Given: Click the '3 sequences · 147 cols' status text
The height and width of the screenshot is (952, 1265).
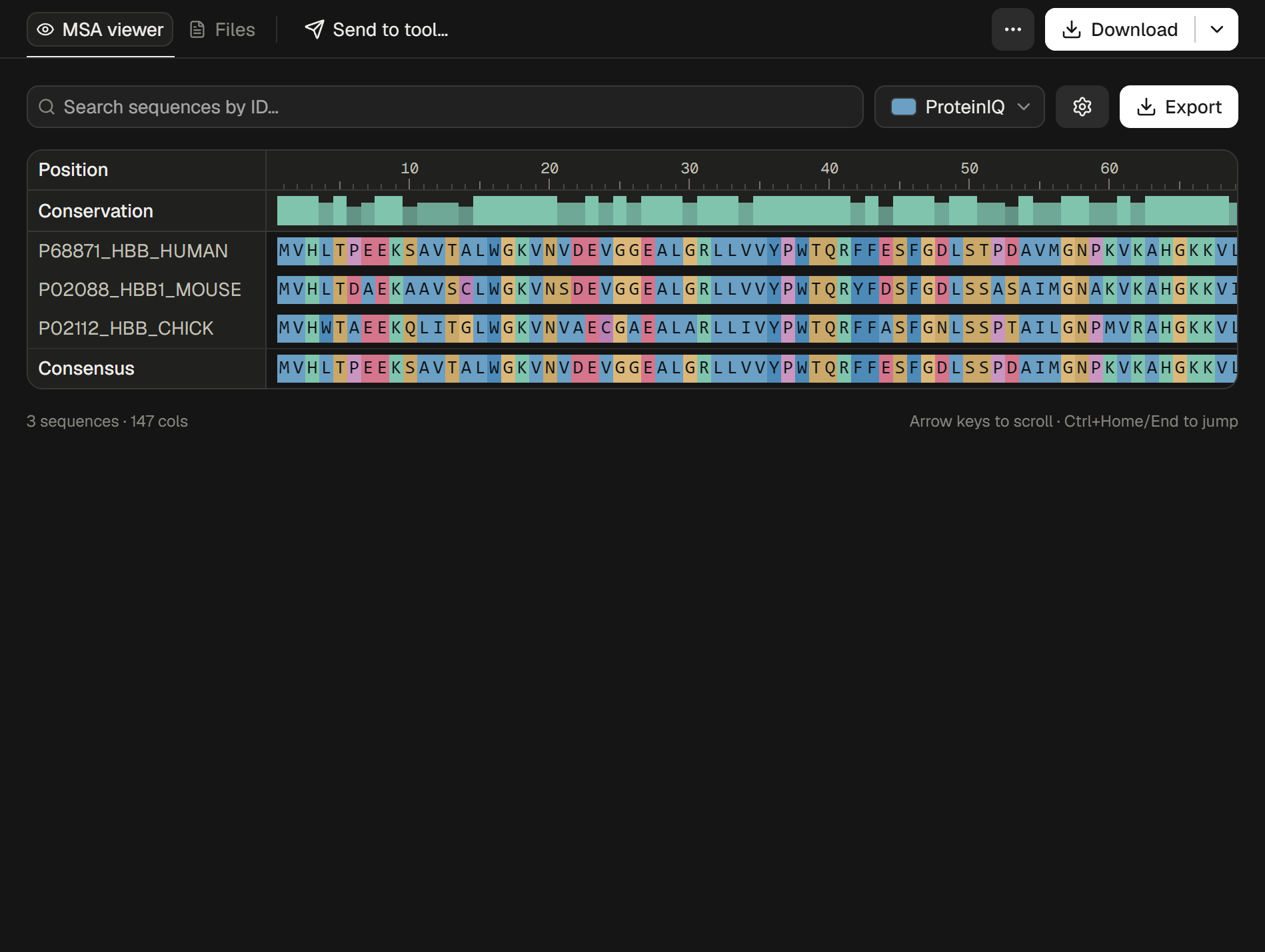Looking at the screenshot, I should 107,421.
